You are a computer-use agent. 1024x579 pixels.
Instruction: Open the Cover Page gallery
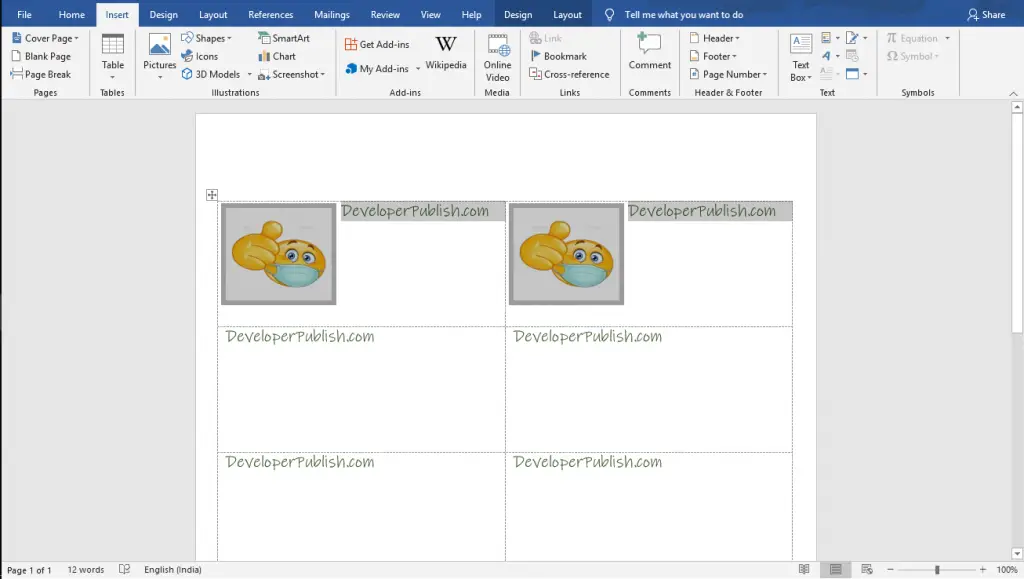point(45,38)
